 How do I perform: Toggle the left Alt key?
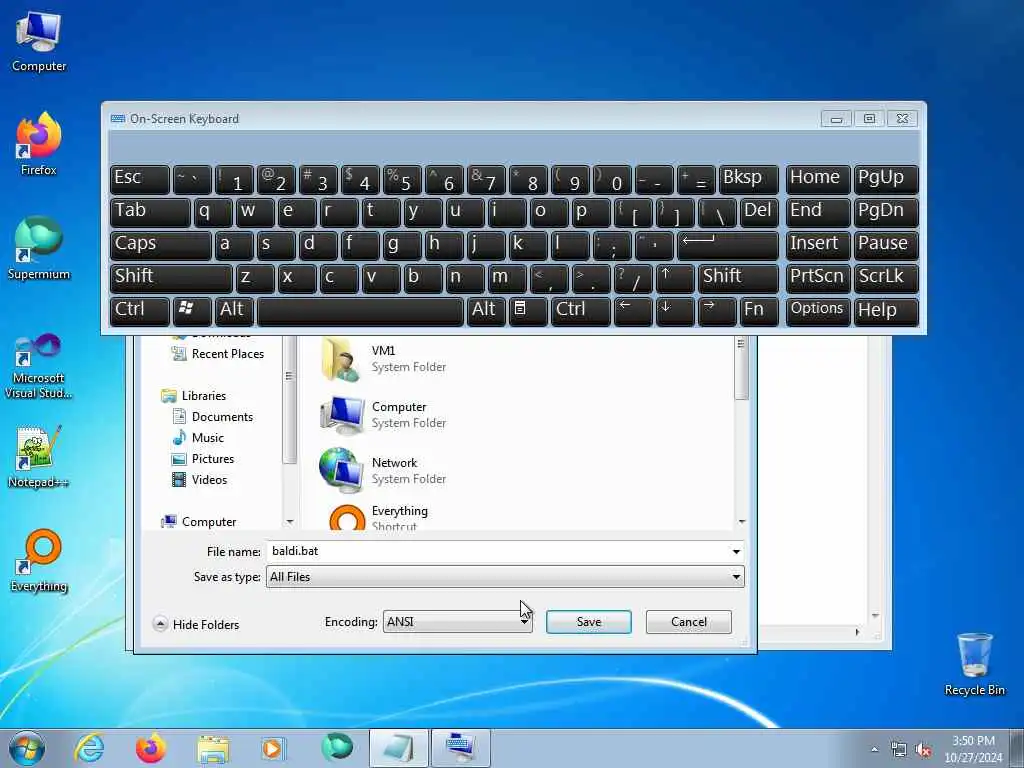coord(234,311)
